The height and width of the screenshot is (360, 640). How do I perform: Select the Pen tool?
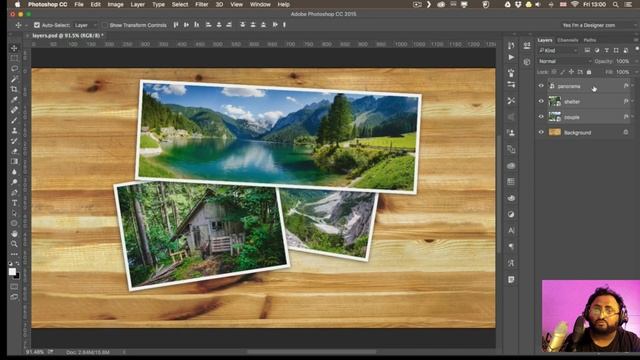click(x=14, y=192)
